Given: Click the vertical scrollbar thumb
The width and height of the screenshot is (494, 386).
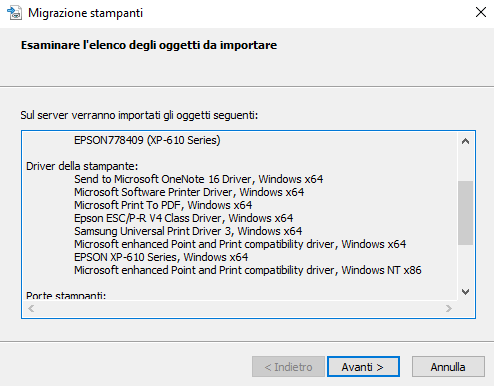Looking at the screenshot, I should click(x=465, y=213).
